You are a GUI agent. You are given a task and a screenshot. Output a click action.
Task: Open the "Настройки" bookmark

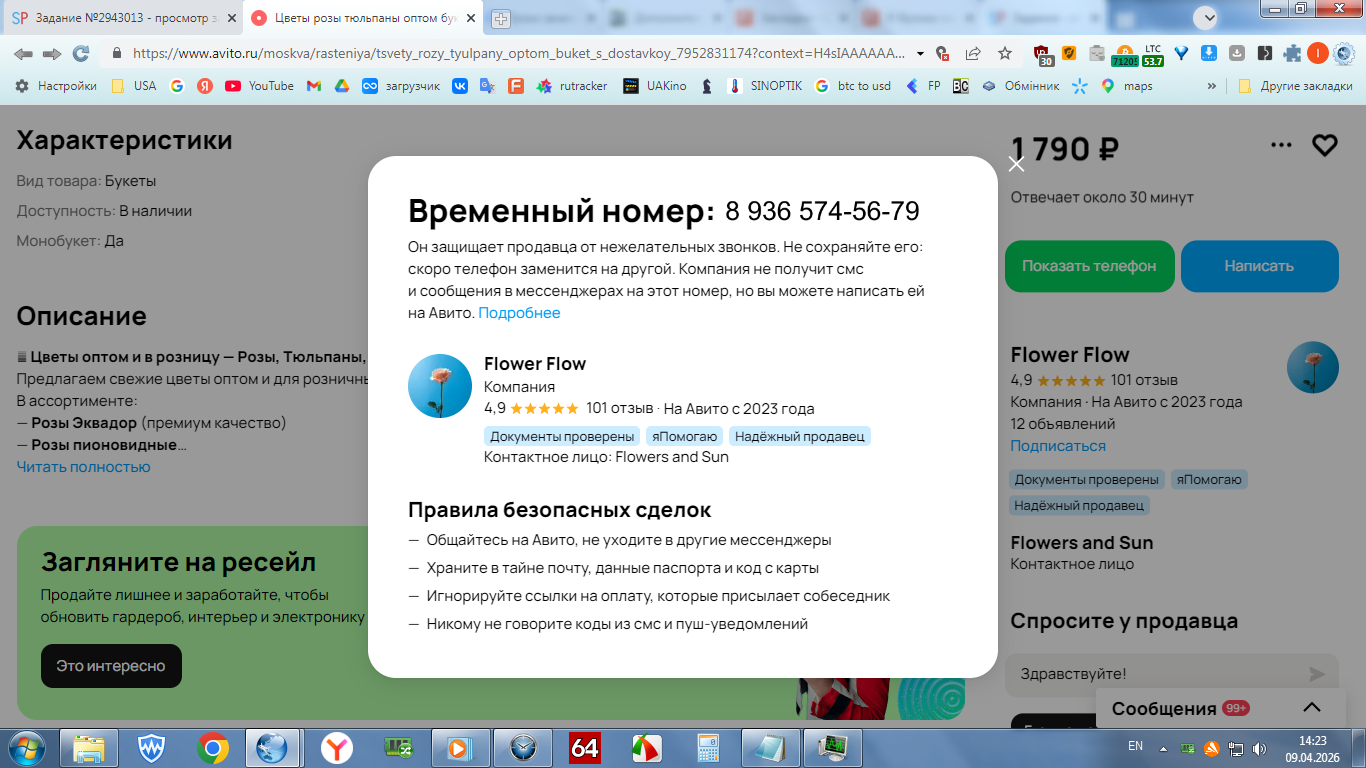pos(56,86)
